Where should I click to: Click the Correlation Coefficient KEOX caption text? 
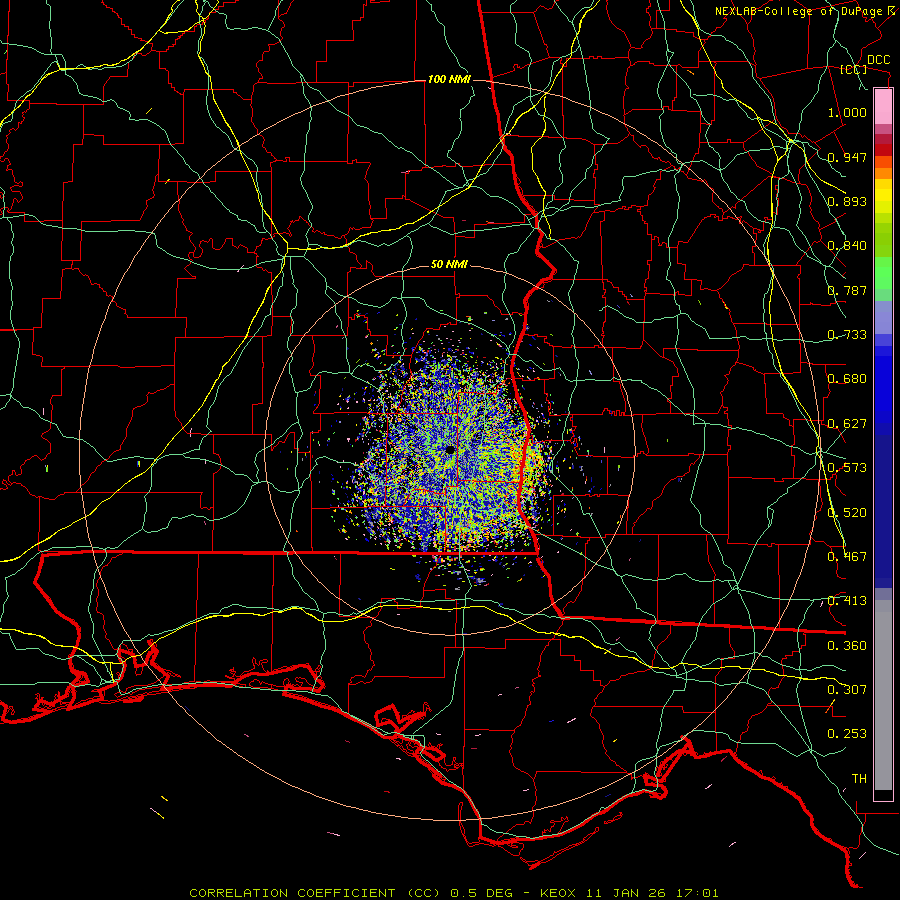point(453,893)
